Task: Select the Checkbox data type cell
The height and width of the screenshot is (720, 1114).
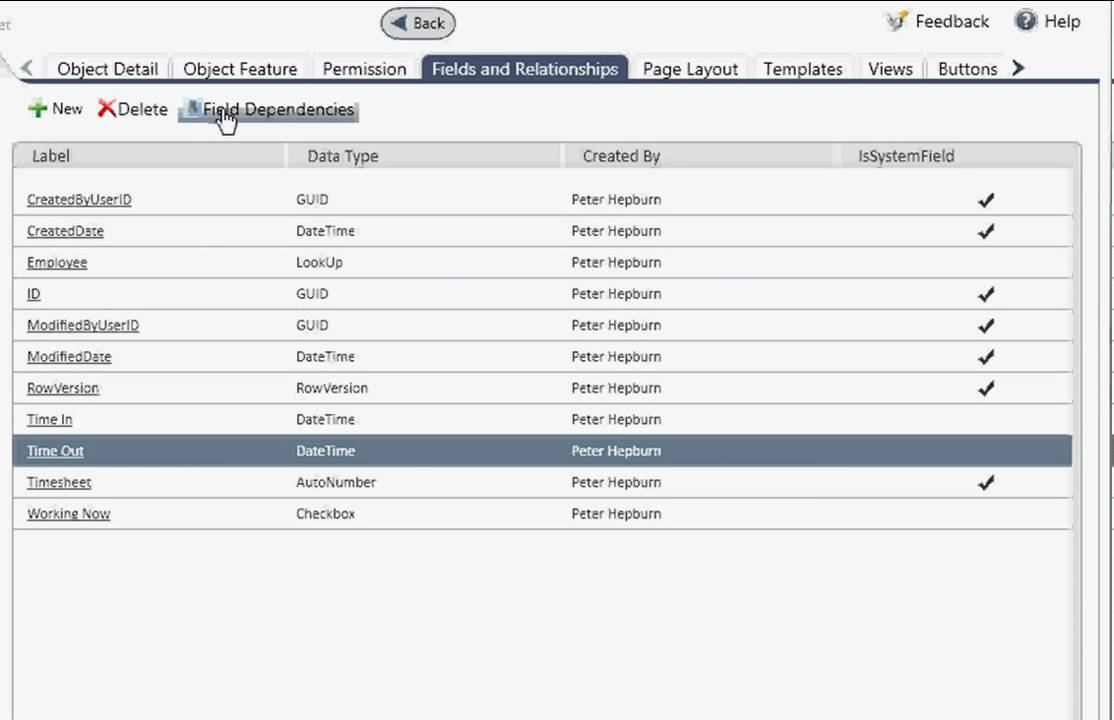Action: point(325,513)
